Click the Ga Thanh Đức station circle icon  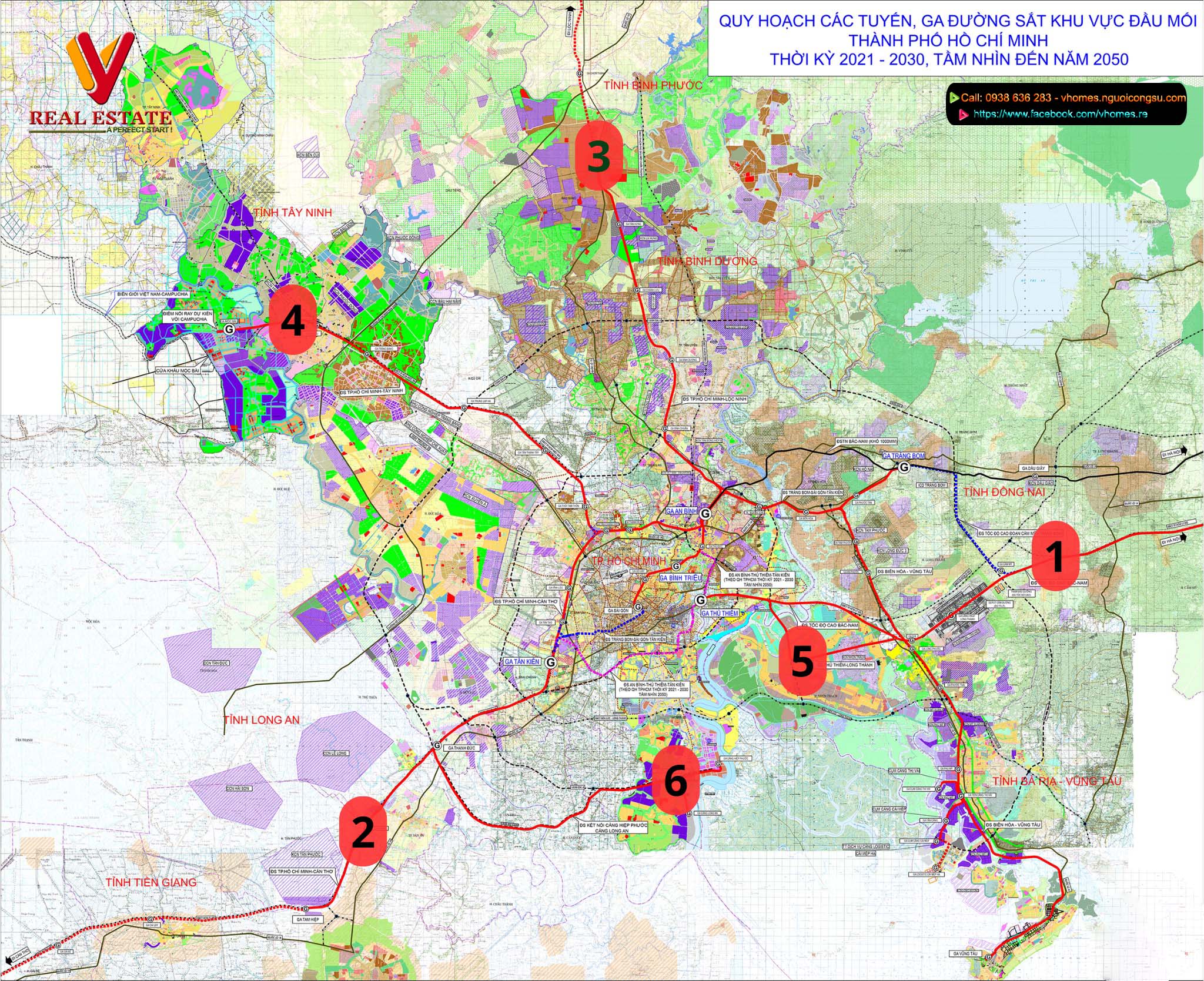click(x=436, y=745)
